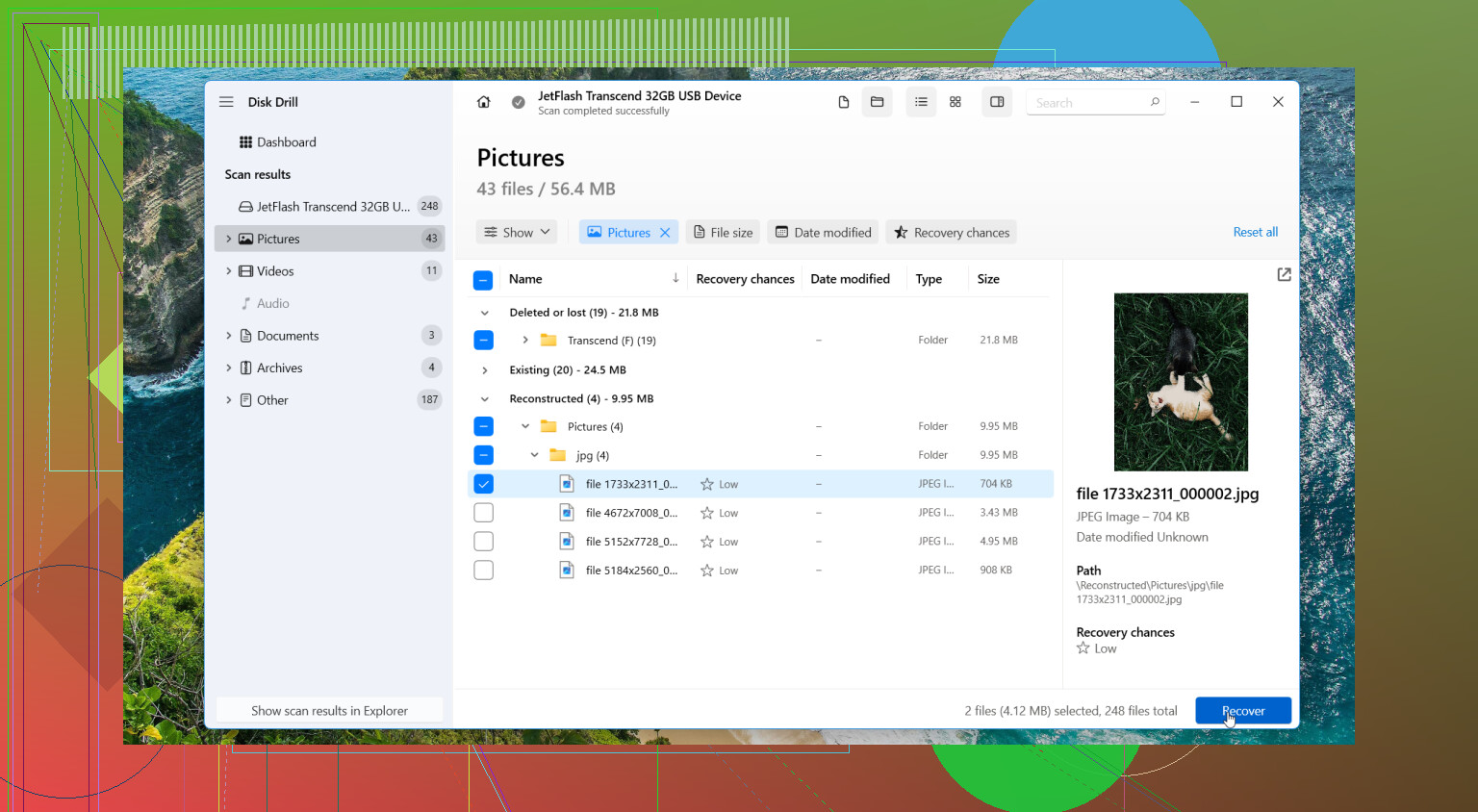This screenshot has width=1478, height=812.
Task: Click JPEG file icon of file 5152x7728
Action: click(567, 542)
